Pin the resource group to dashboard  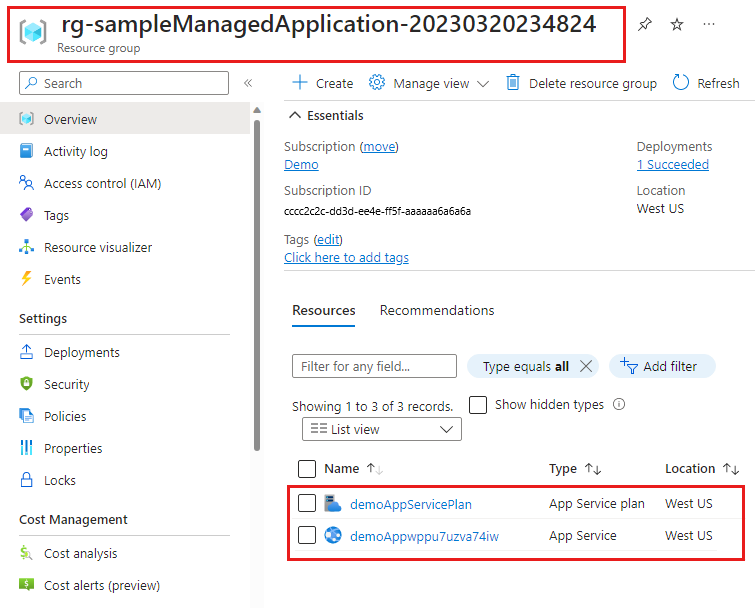point(645,25)
